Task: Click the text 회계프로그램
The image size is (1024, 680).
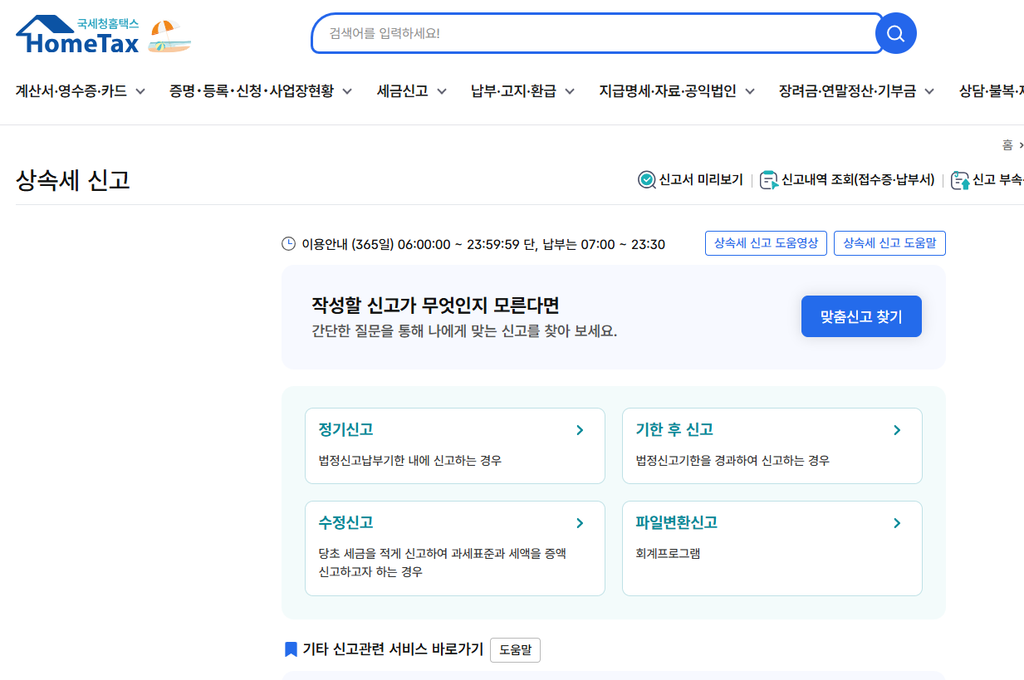Action: coord(667,553)
